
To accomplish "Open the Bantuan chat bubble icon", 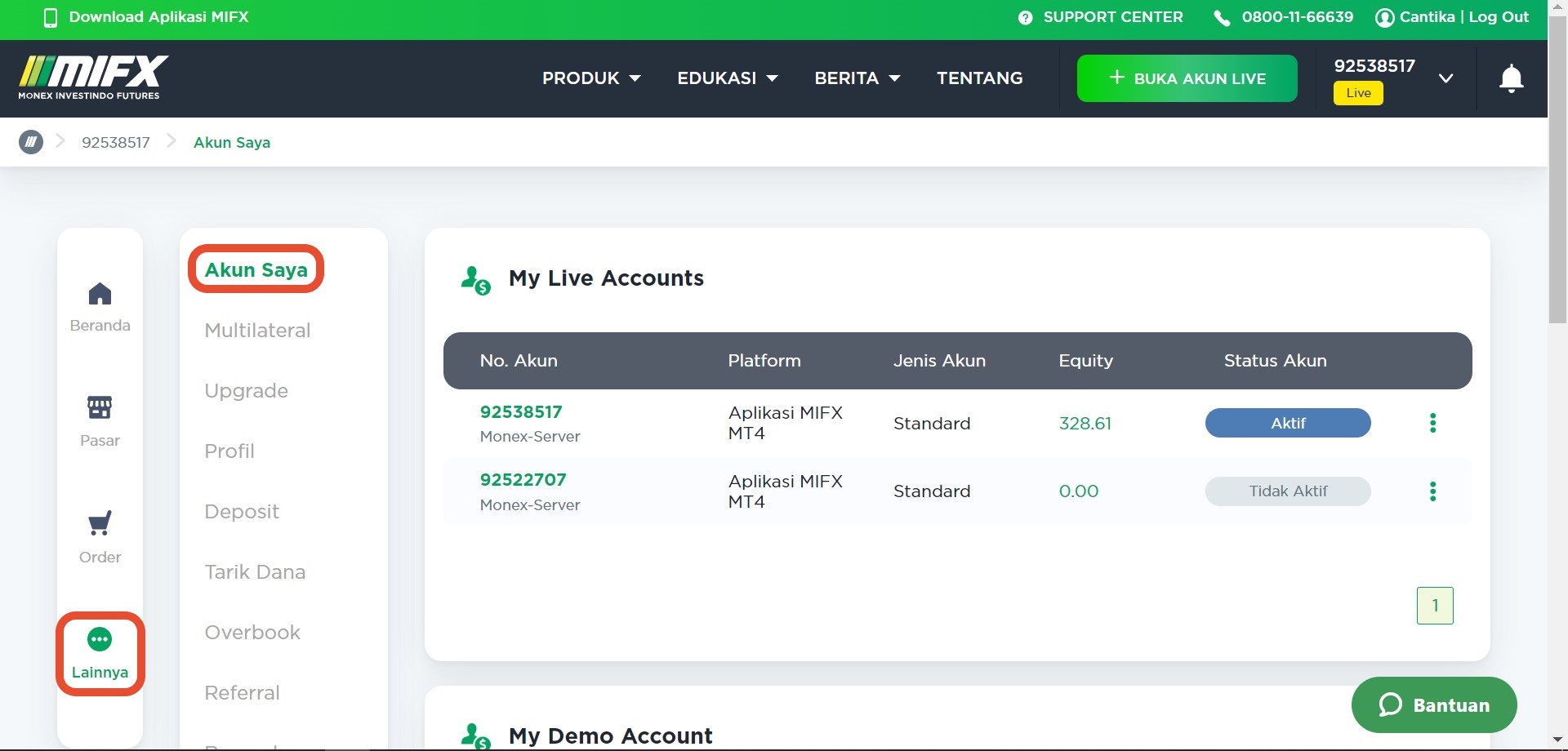I will click(x=1390, y=704).
